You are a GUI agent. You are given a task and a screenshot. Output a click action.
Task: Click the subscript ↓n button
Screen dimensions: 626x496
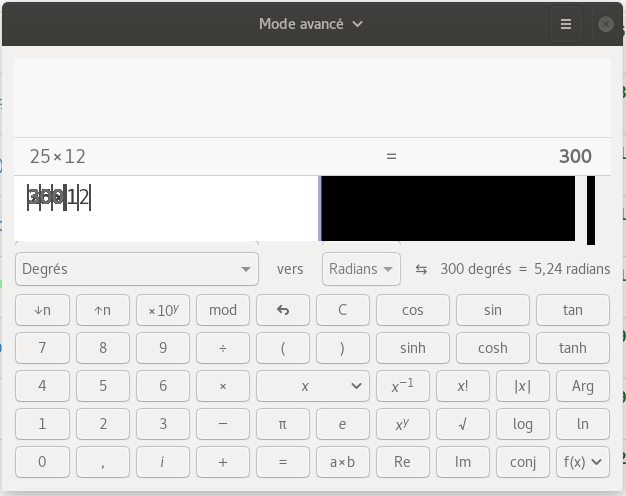(42, 310)
